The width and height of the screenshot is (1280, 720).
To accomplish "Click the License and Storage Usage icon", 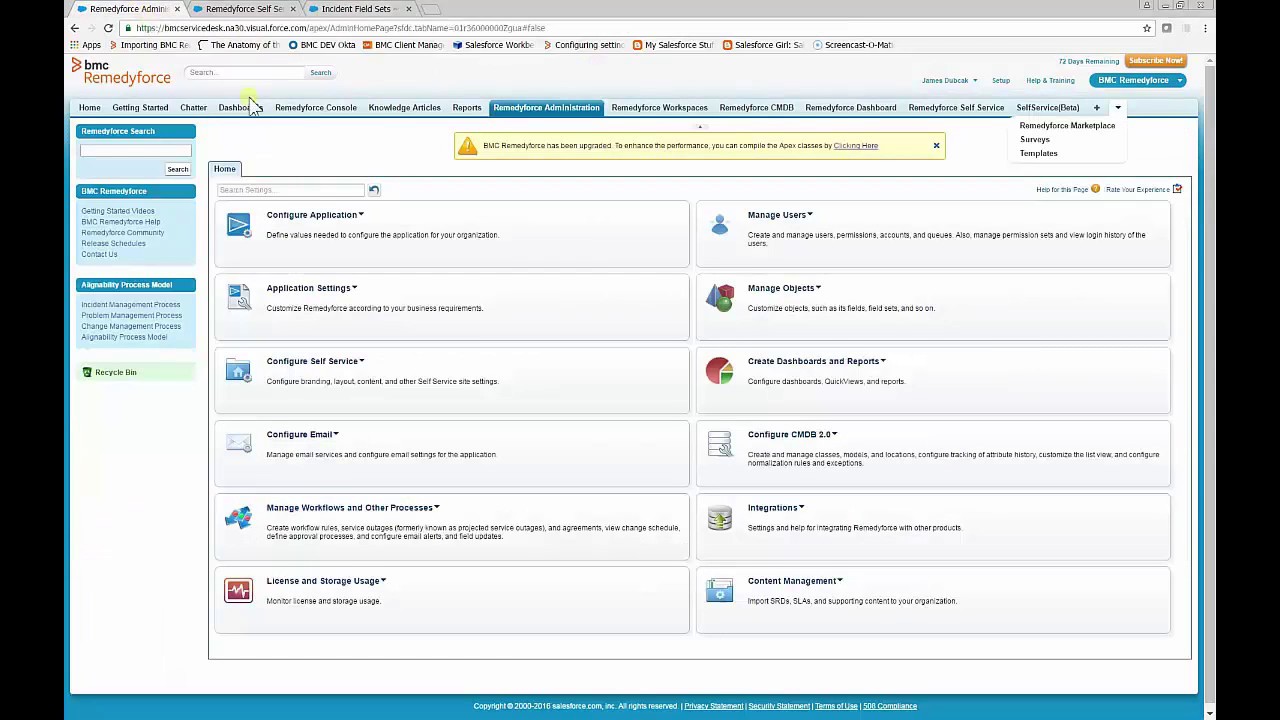I will (238, 590).
